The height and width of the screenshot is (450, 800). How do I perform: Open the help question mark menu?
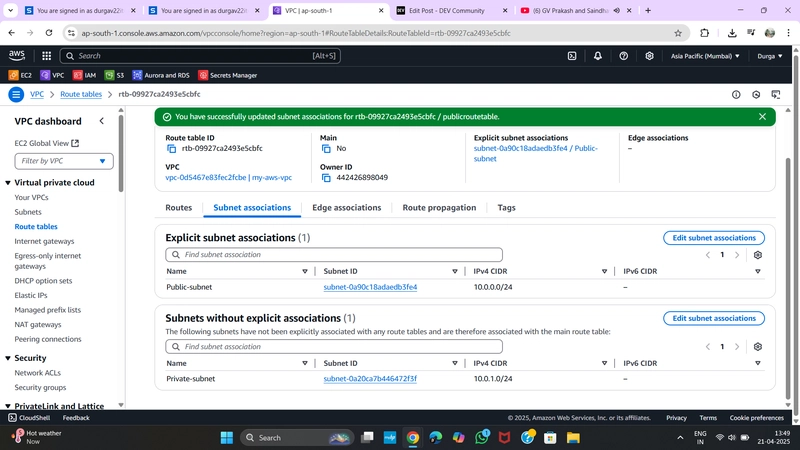[x=623, y=56]
